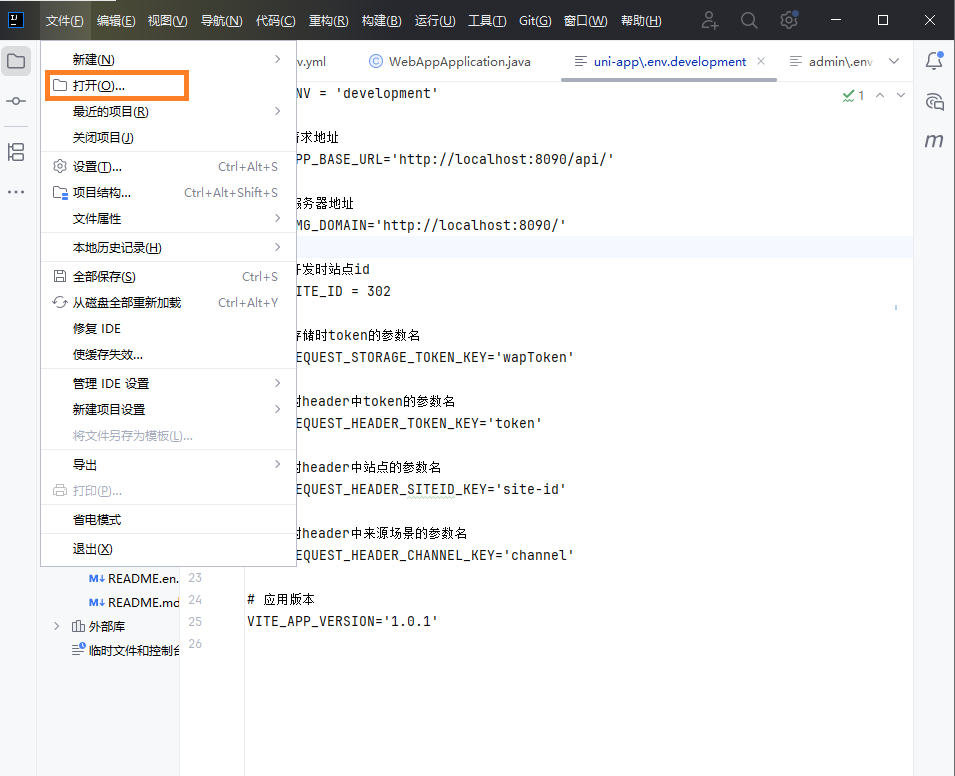The width and height of the screenshot is (955, 776).
Task: Select 使缓存失效... menu entry
Action: click(x=108, y=354)
